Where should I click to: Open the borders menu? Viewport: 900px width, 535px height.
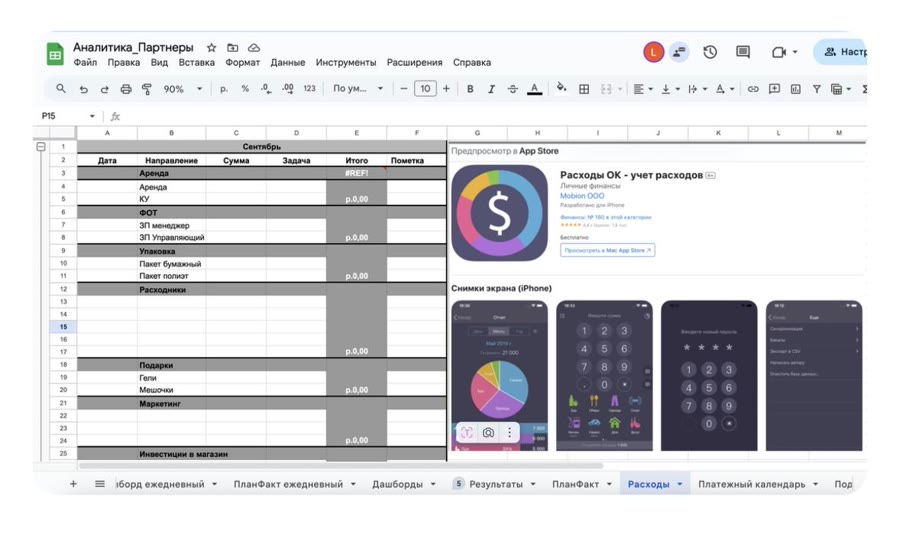click(x=584, y=89)
